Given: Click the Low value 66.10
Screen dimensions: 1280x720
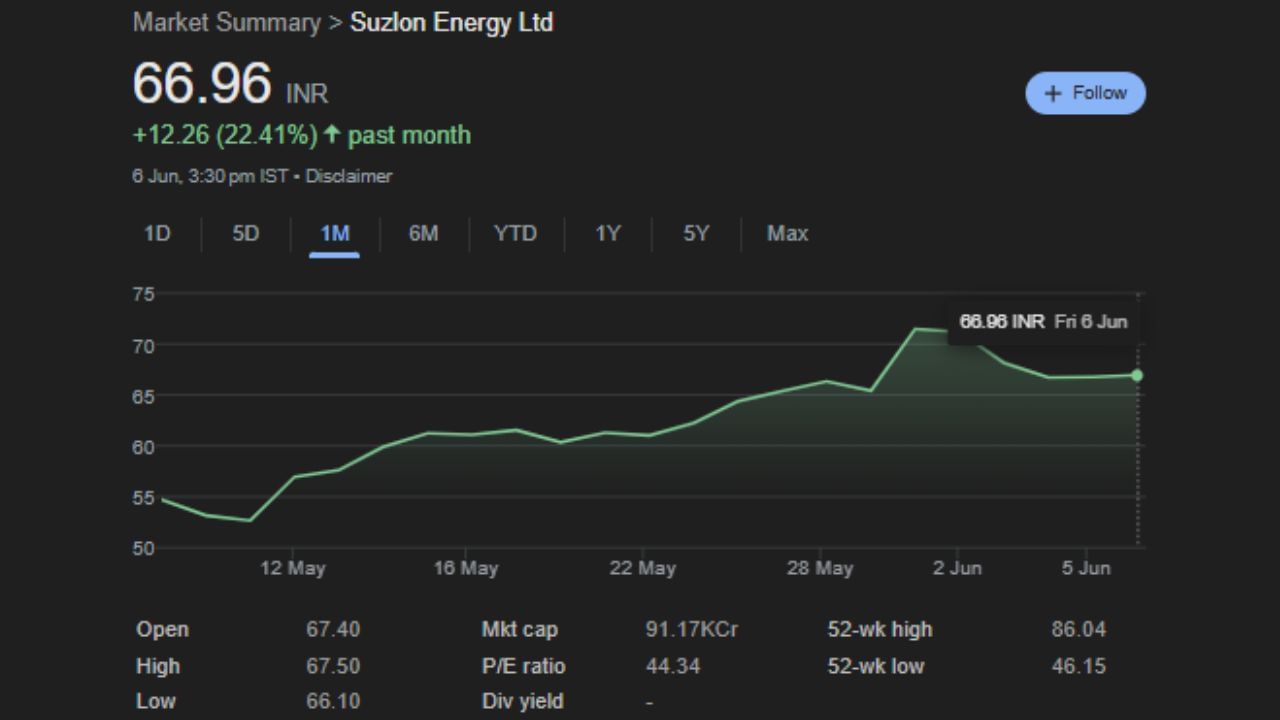Looking at the screenshot, I should tap(333, 702).
